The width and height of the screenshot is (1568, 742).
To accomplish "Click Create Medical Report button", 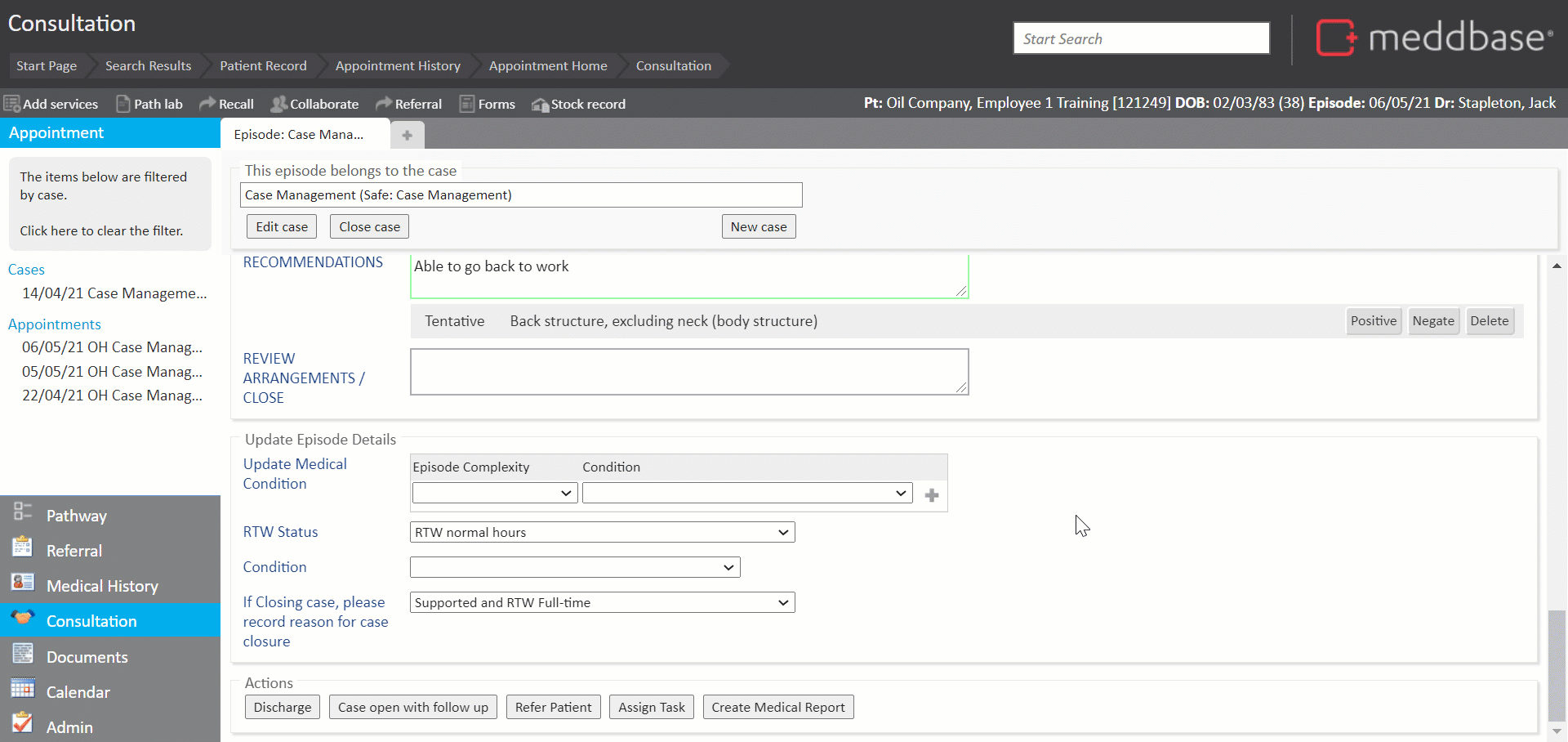I will [778, 707].
